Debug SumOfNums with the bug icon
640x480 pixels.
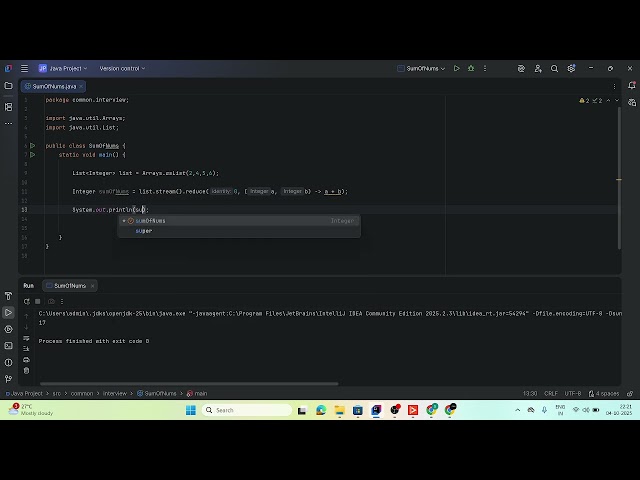click(x=471, y=69)
